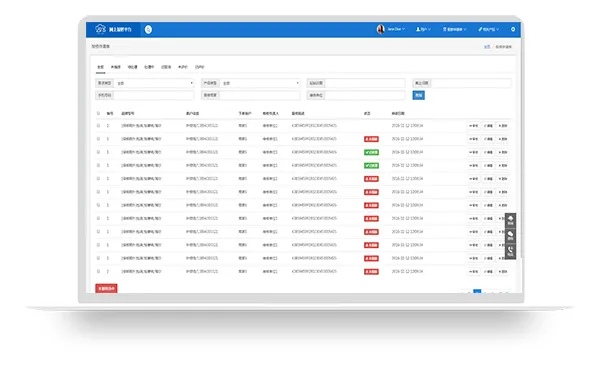Image resolution: width=600 pixels, height=367 pixels.
Task: Check the checkbox of the last table row
Action: tap(98, 271)
